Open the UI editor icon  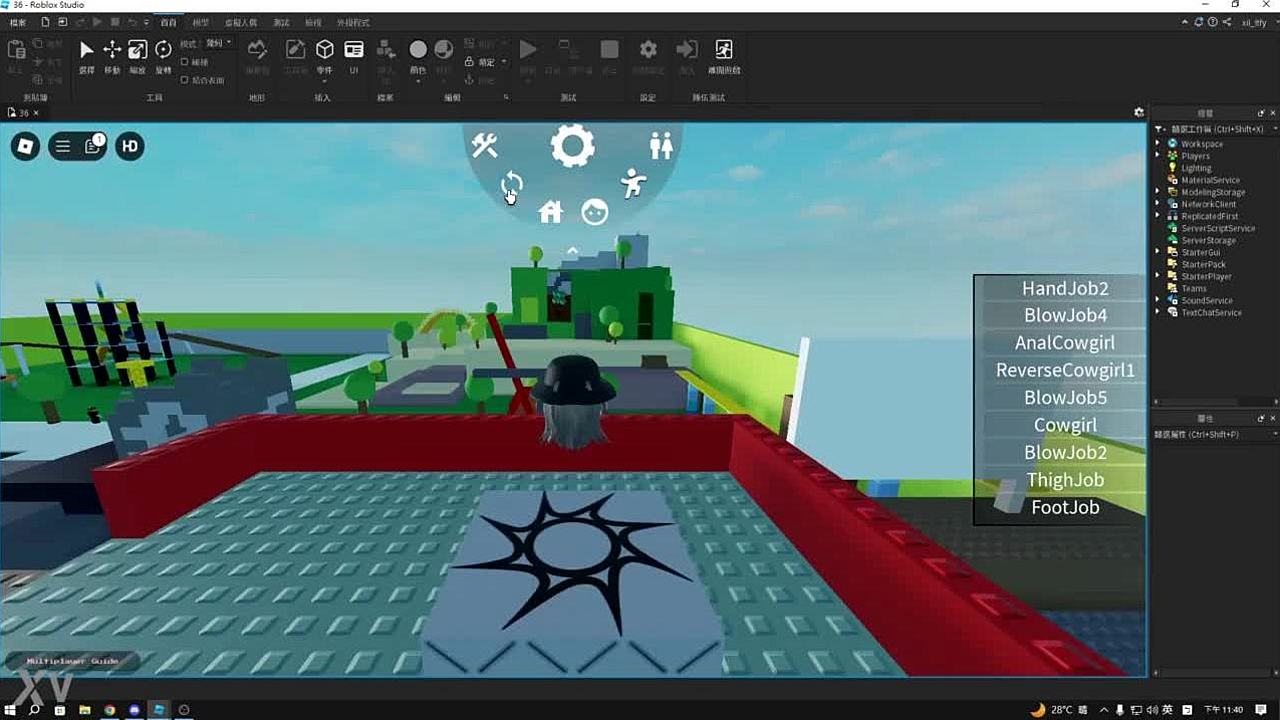coord(354,50)
